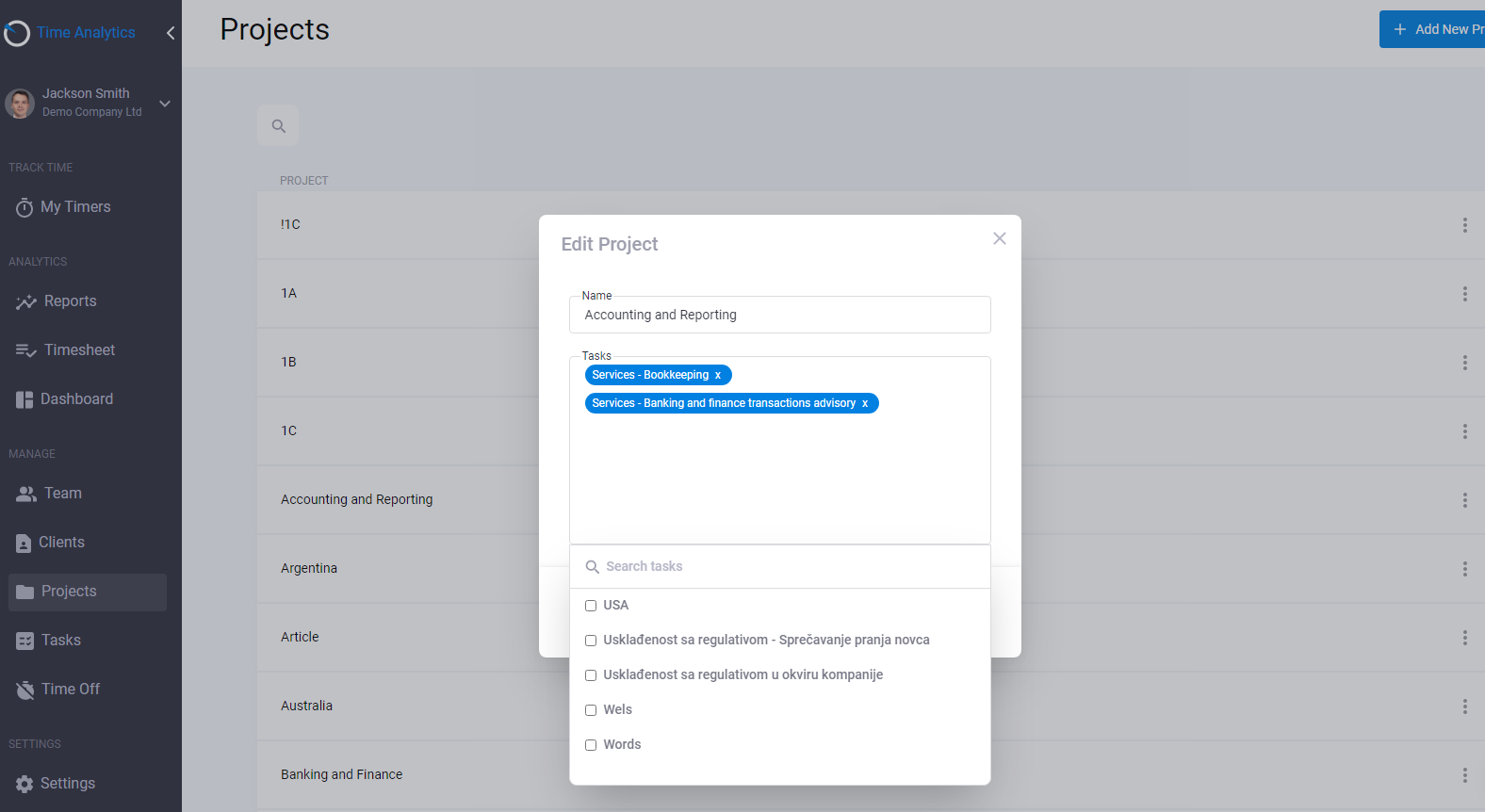Check Usklađenost sa regulativom u okviru kompanije
Screen dimensions: 1485x812
click(591, 675)
